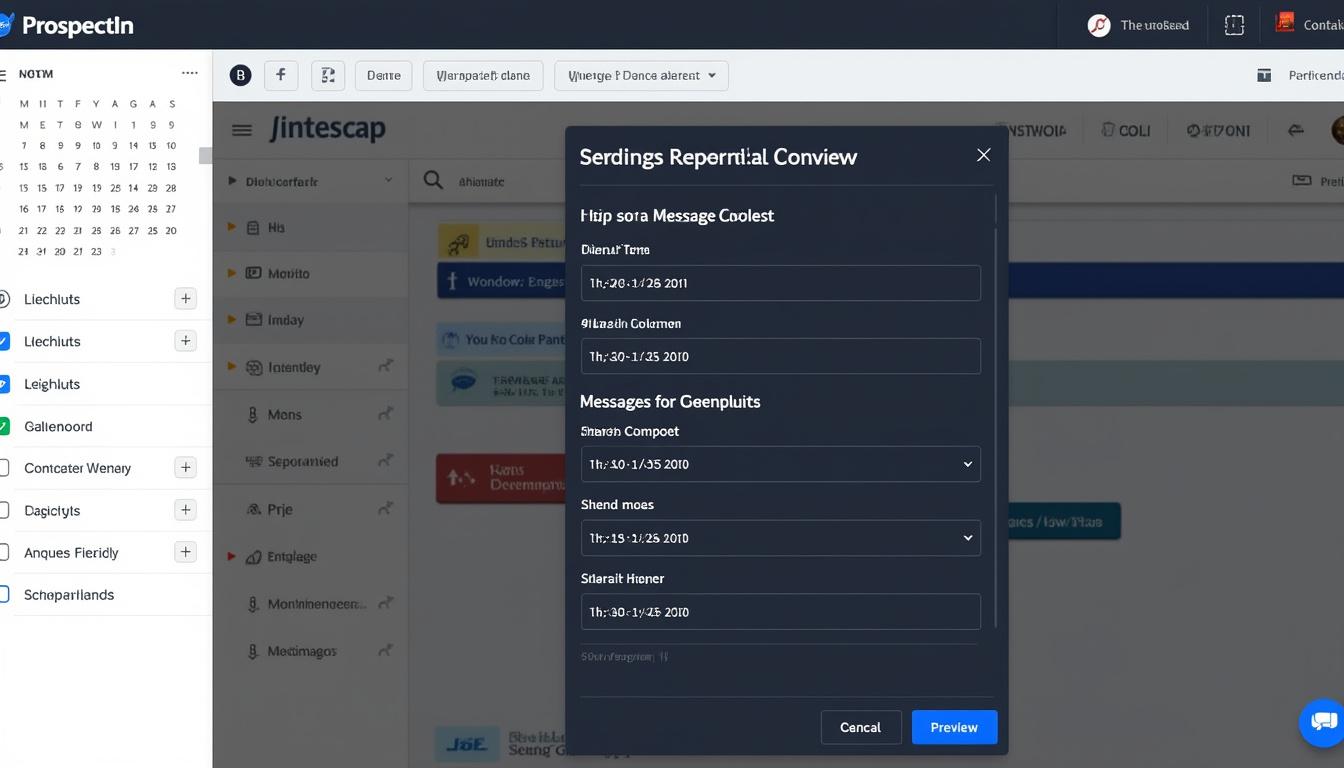Click the round B icon in toolbar

pyautogui.click(x=240, y=75)
